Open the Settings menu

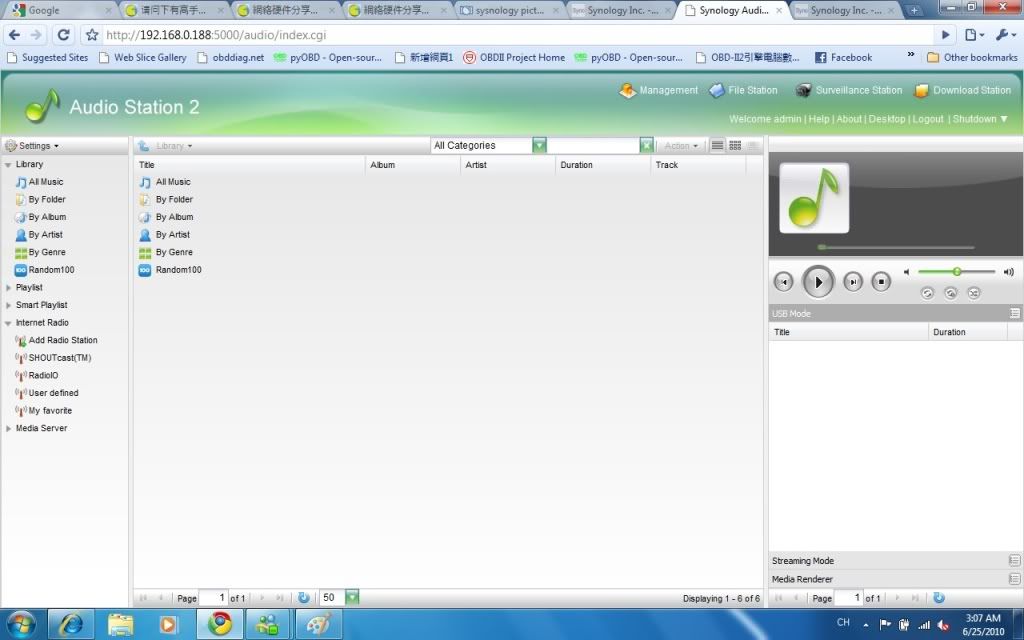(32, 146)
